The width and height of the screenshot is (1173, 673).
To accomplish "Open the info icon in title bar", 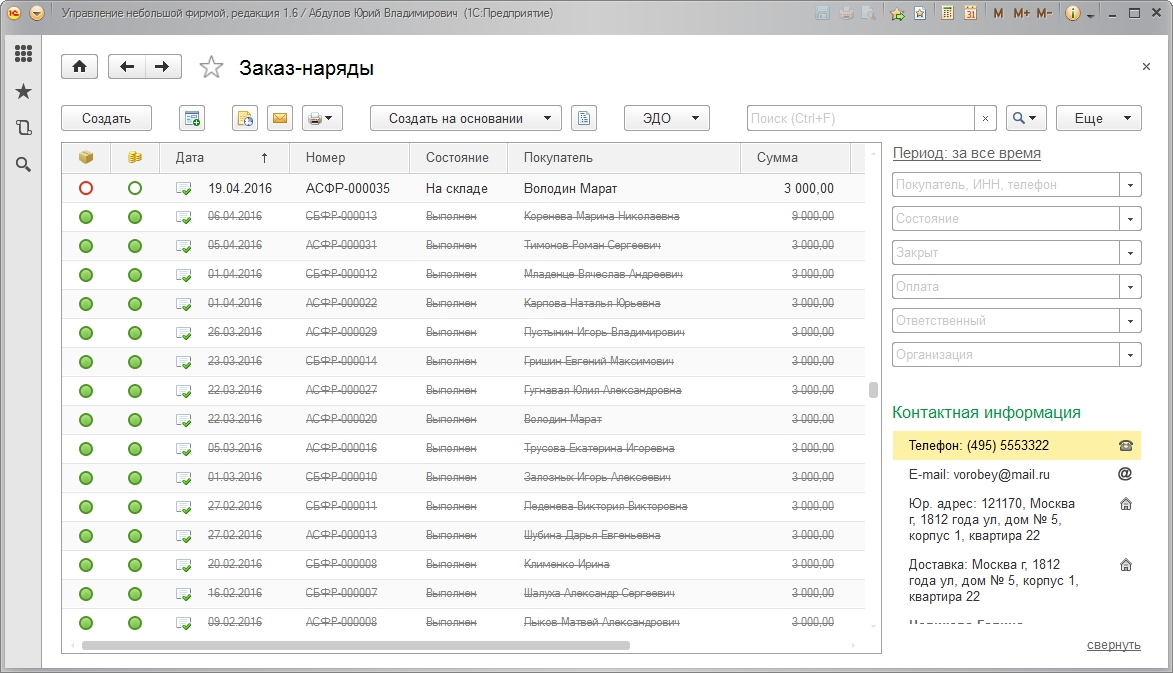I will tap(1073, 13).
